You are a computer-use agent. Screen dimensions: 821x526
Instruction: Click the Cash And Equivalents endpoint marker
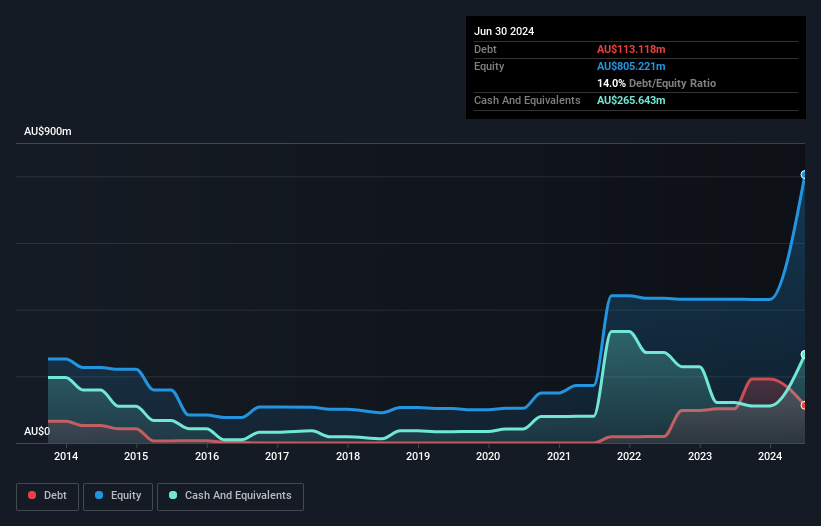pyautogui.click(x=804, y=354)
